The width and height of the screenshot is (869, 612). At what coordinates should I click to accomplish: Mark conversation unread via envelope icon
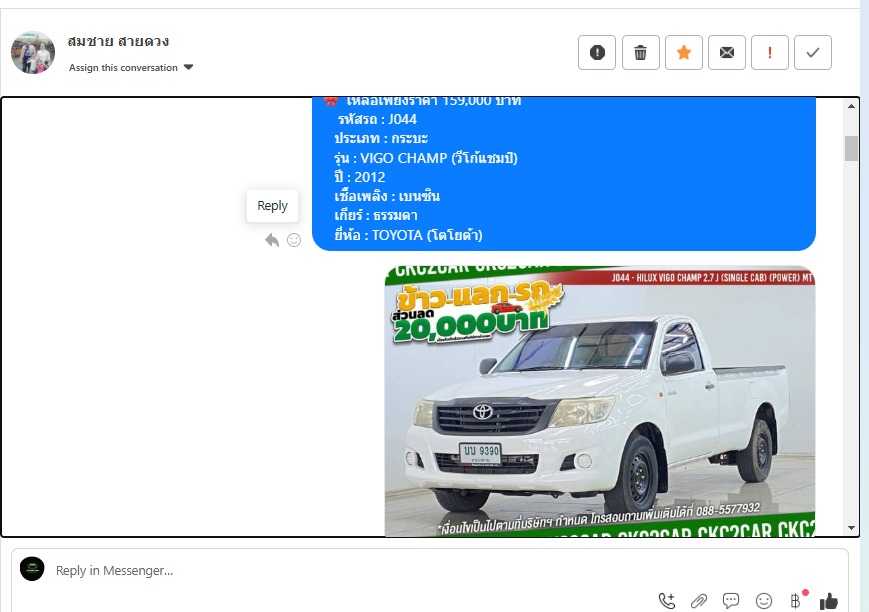click(x=727, y=53)
